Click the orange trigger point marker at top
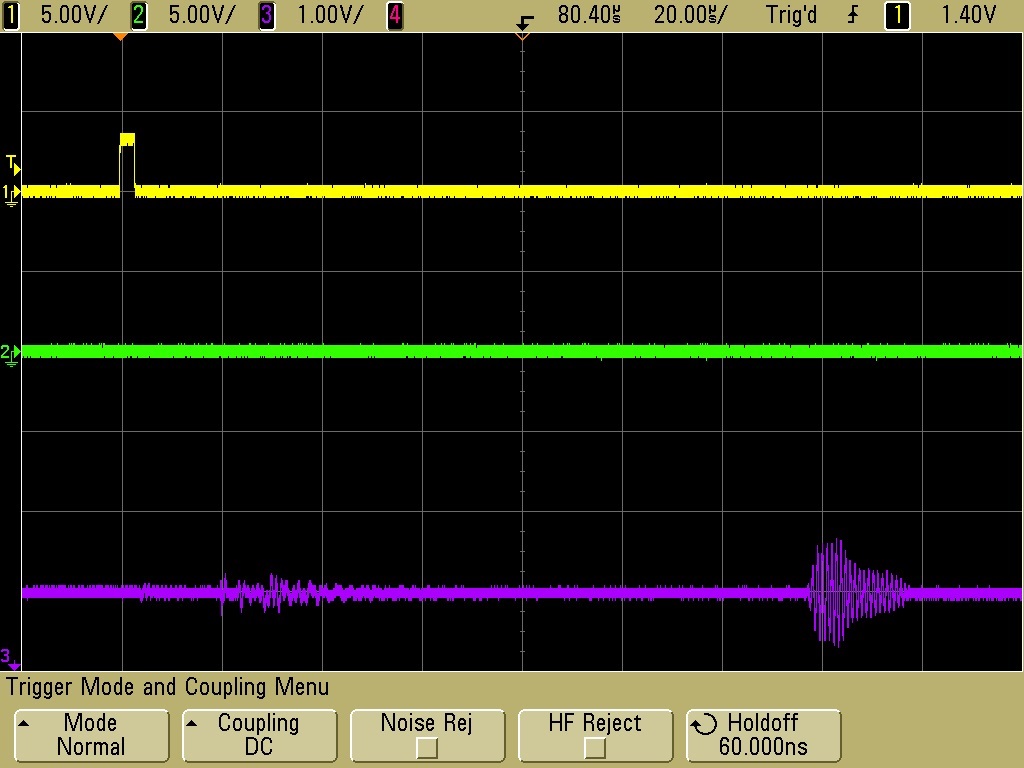Screen dimensions: 1024x768 tap(120, 37)
